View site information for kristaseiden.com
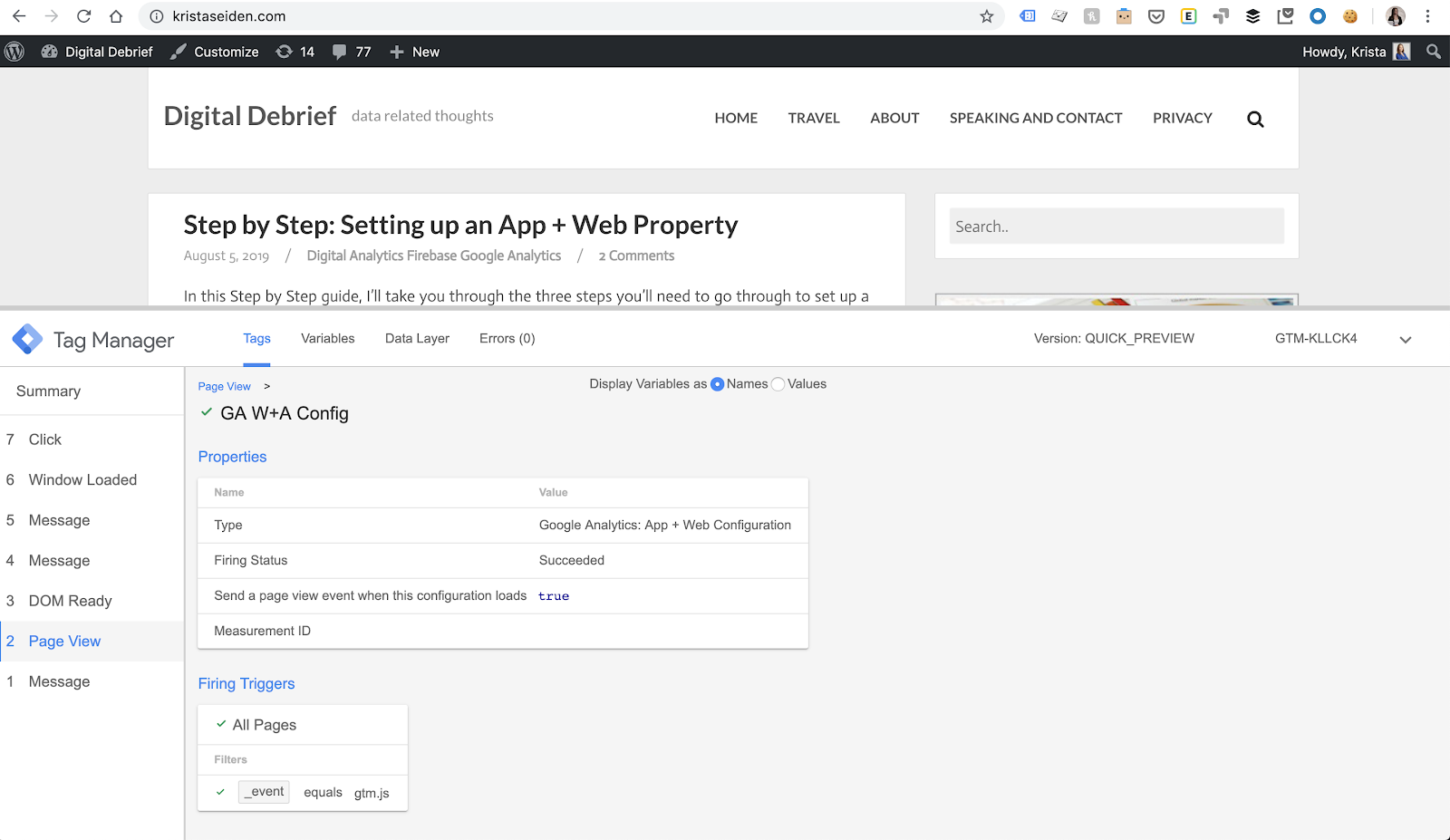The height and width of the screenshot is (840, 1450). tap(156, 16)
